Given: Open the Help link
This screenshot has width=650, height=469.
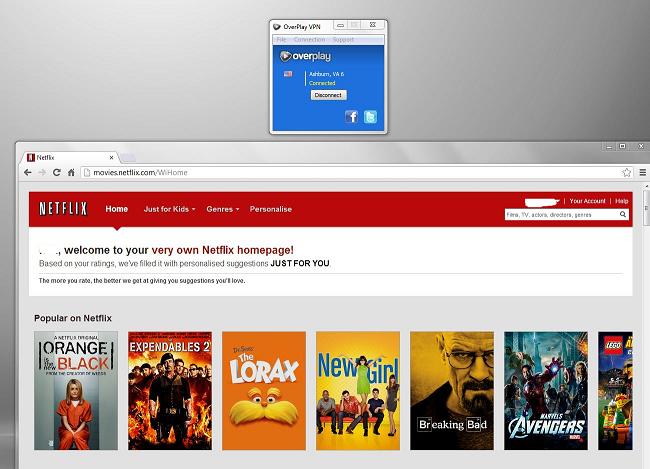Looking at the screenshot, I should pos(621,201).
